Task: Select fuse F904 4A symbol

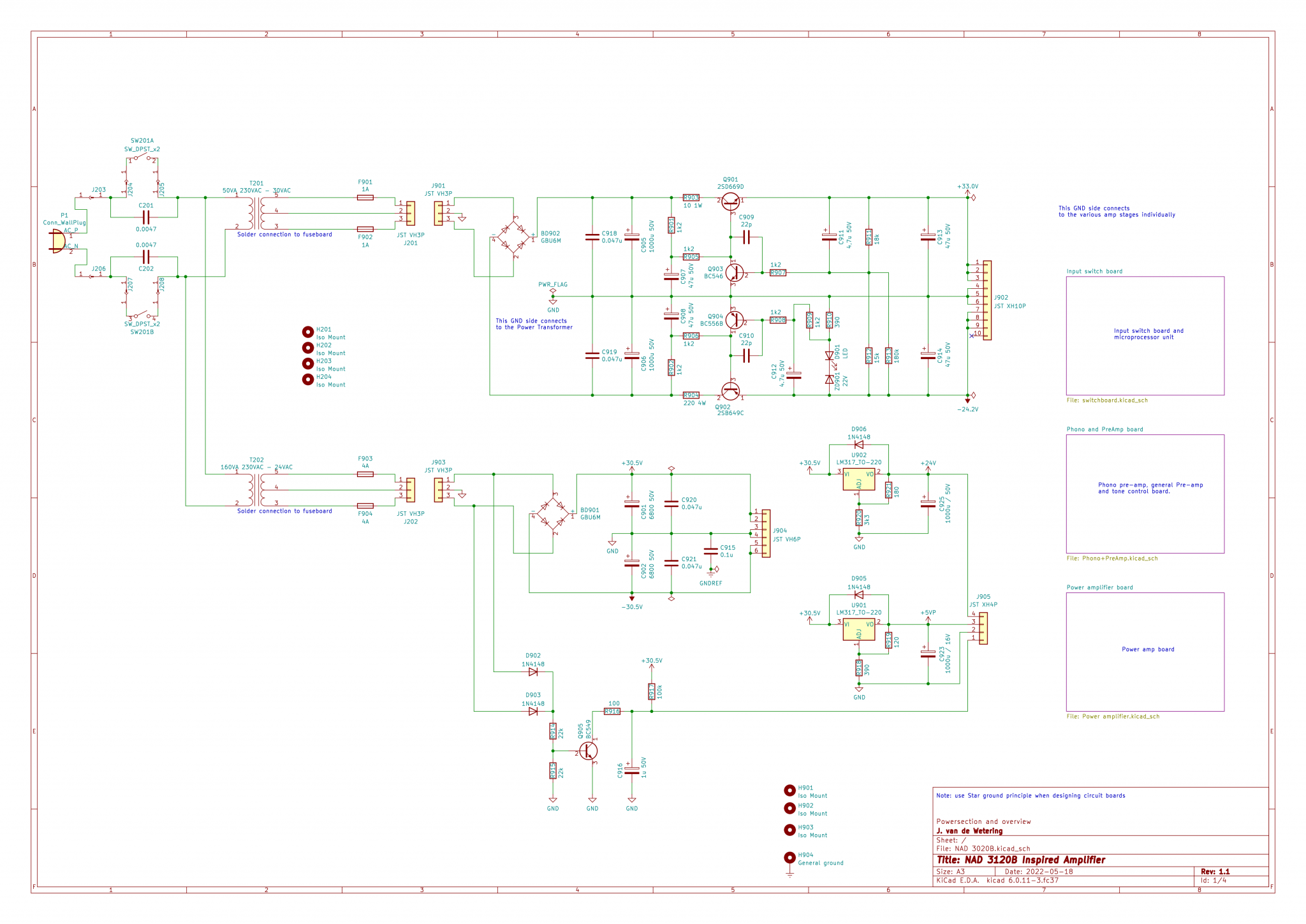Action: [x=365, y=506]
